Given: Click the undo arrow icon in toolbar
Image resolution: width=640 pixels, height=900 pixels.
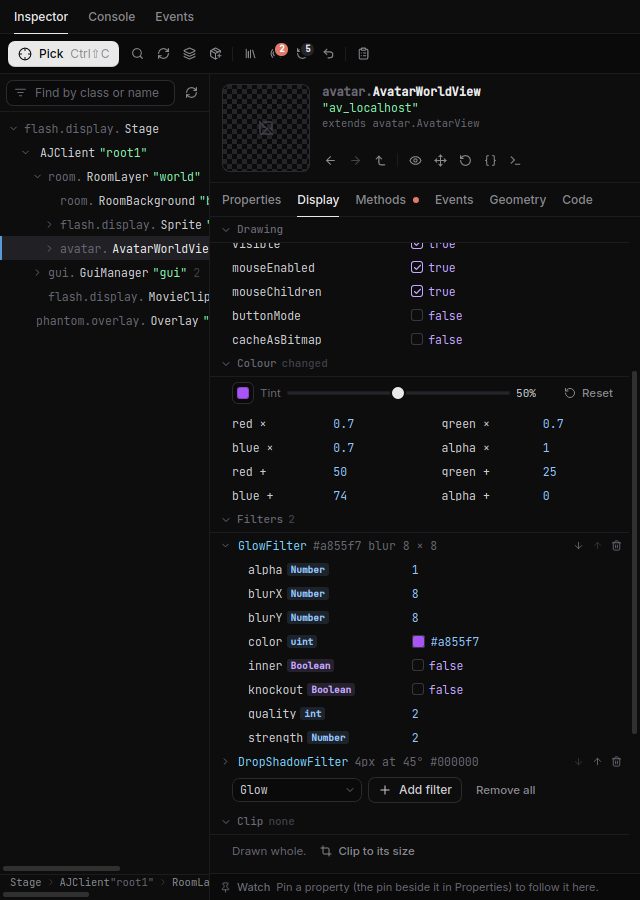Looking at the screenshot, I should [x=328, y=54].
